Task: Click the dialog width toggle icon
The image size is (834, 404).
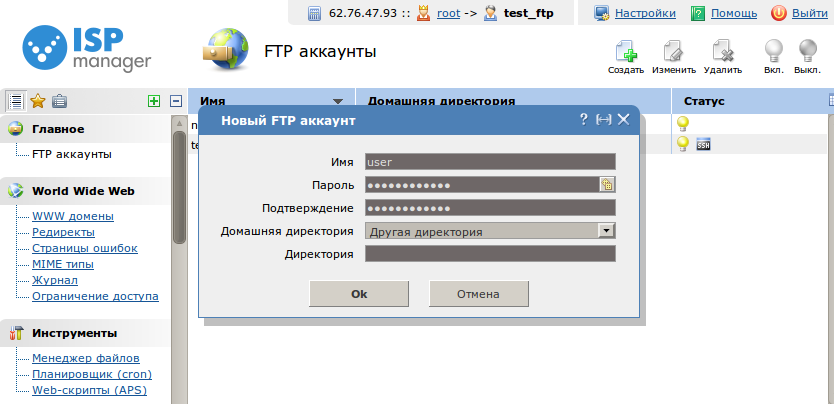Action: coord(603,120)
